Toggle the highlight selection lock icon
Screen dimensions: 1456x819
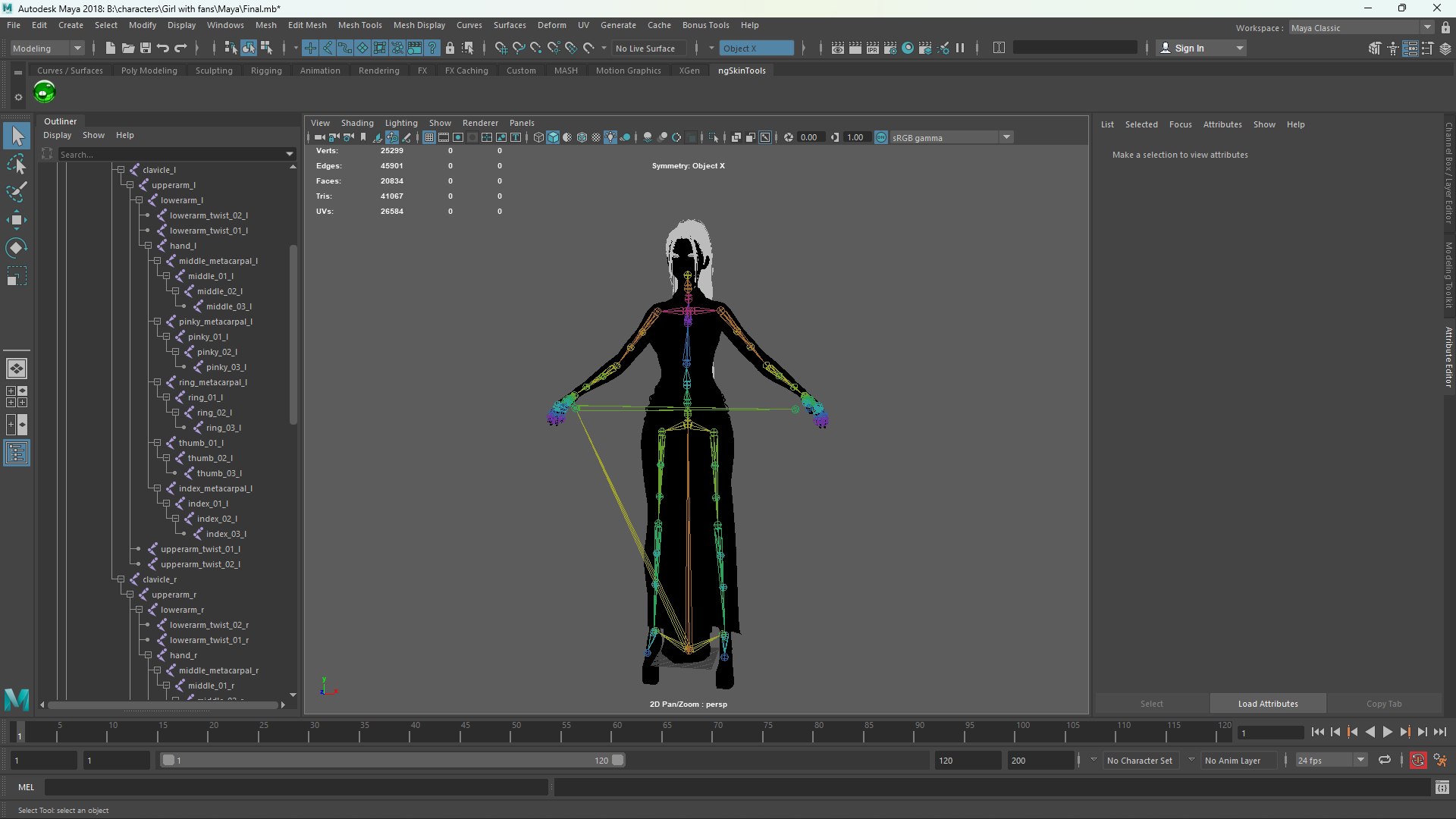click(x=450, y=48)
